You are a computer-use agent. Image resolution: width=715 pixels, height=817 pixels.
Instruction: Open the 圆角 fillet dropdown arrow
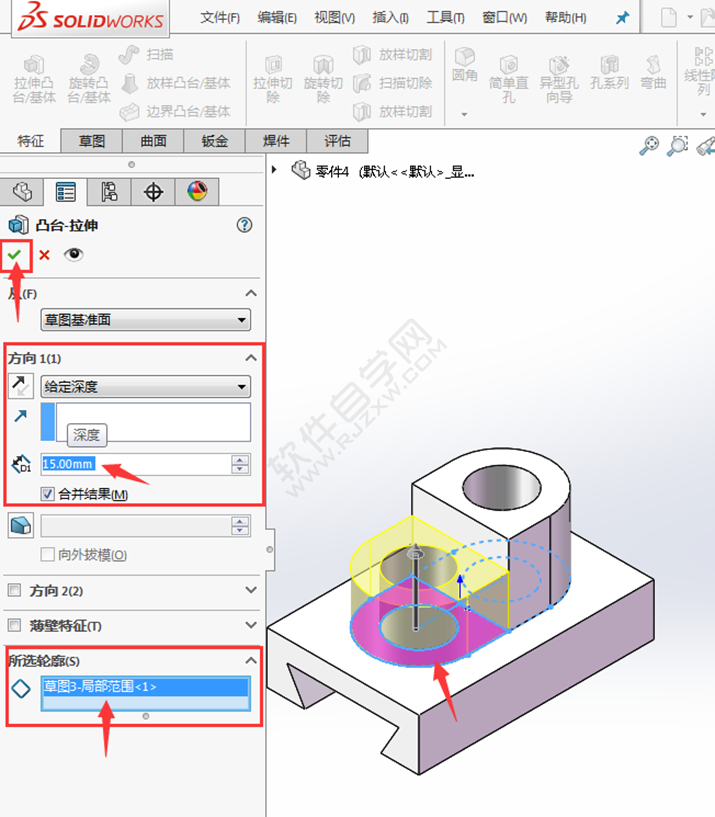[x=464, y=114]
